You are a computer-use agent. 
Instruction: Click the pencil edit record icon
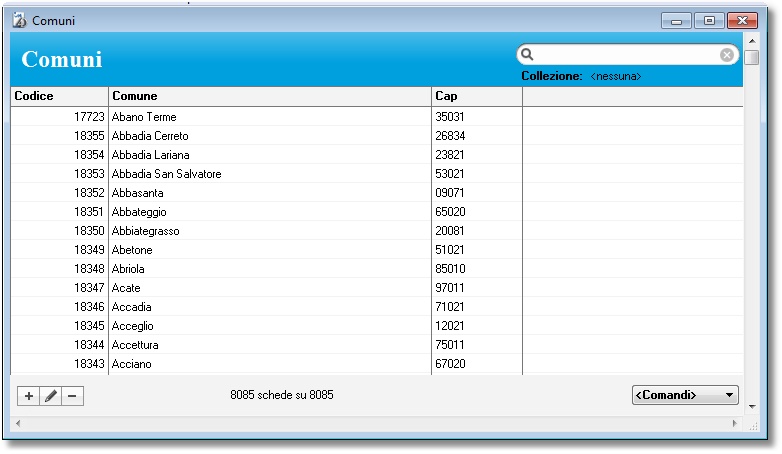tap(51, 396)
